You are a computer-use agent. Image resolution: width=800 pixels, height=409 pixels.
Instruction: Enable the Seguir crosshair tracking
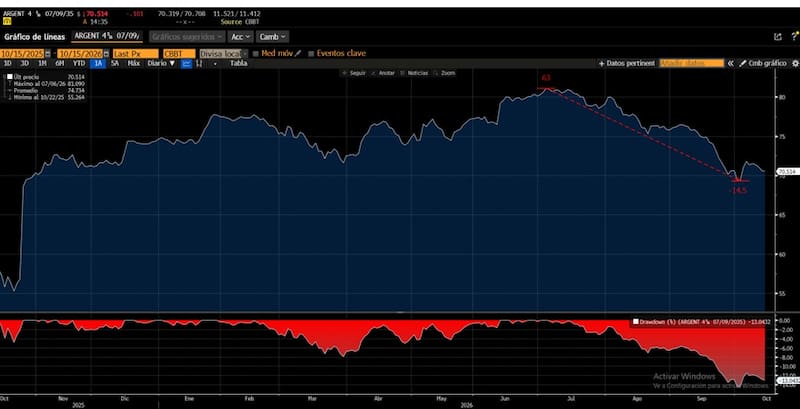354,73
